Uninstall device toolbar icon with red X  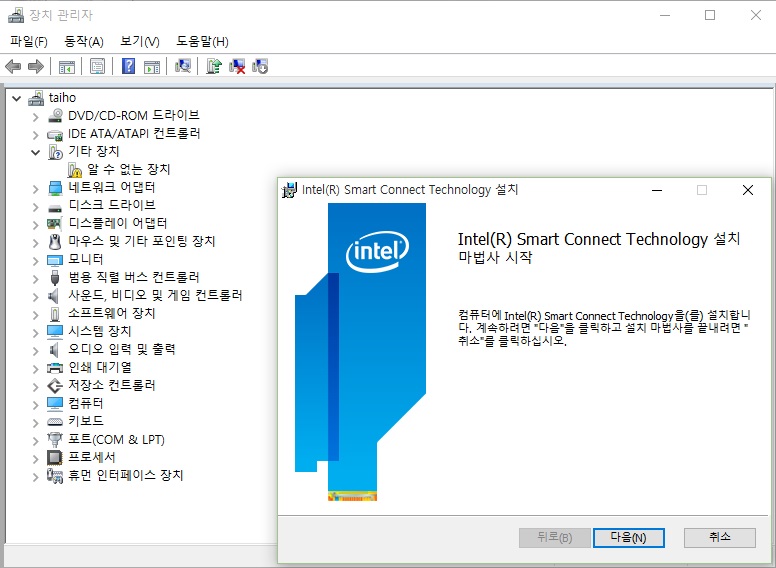237,66
